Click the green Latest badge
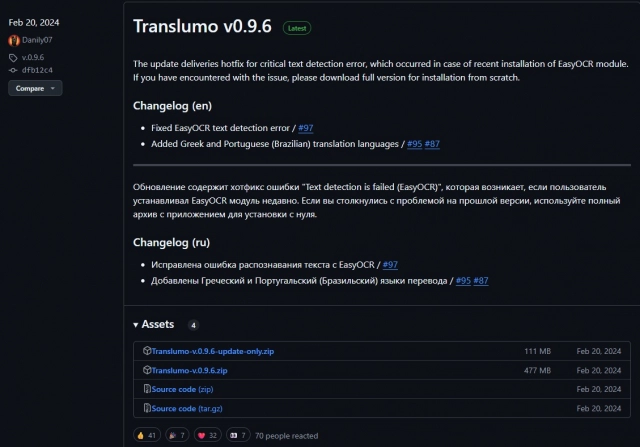The width and height of the screenshot is (640, 447). [297, 28]
